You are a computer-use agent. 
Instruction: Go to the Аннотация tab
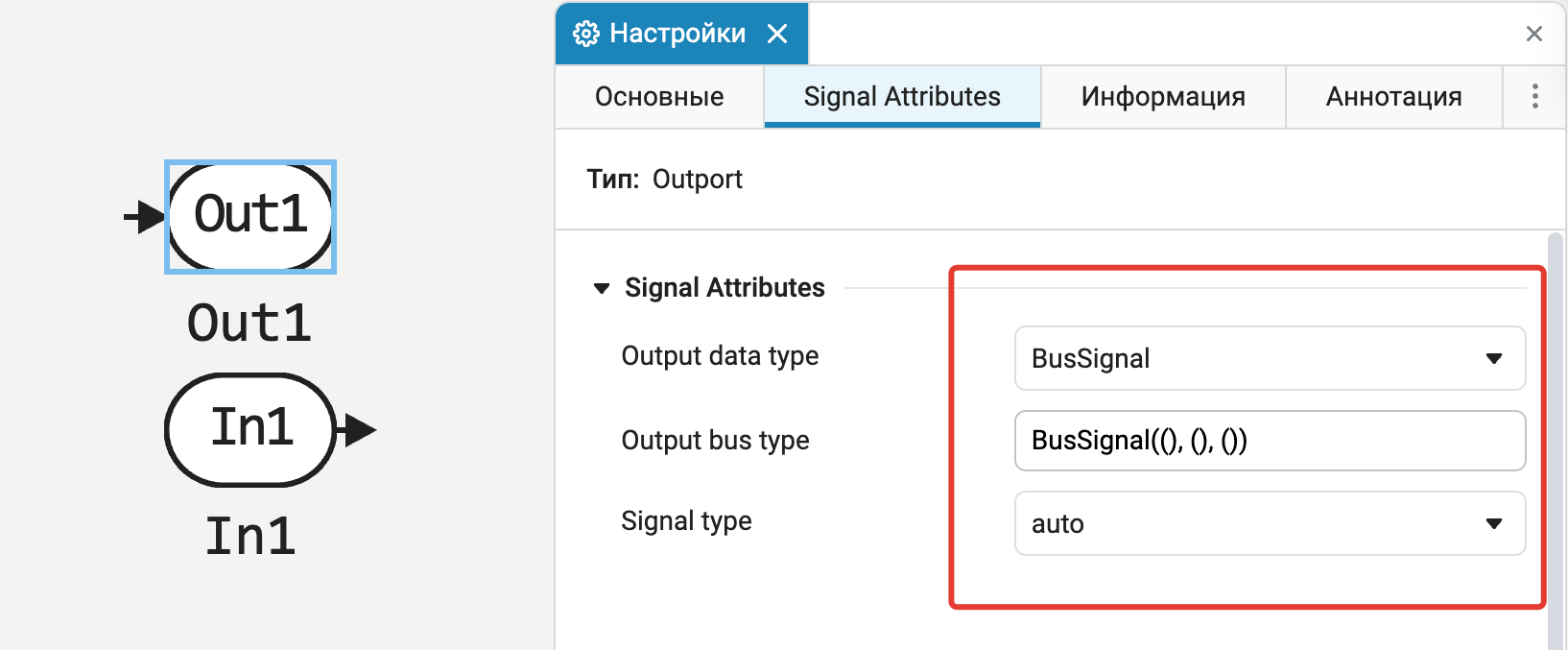point(1393,97)
